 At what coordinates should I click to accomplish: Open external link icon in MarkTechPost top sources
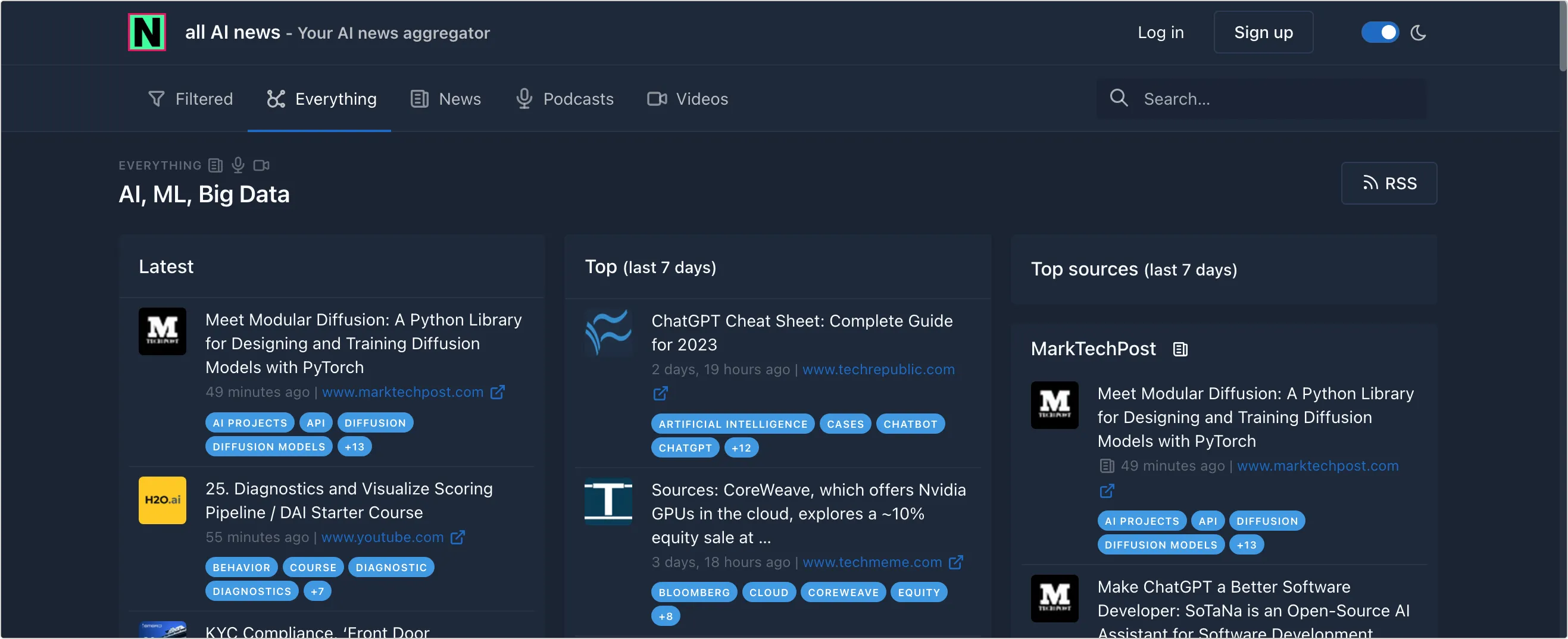coord(1107,490)
